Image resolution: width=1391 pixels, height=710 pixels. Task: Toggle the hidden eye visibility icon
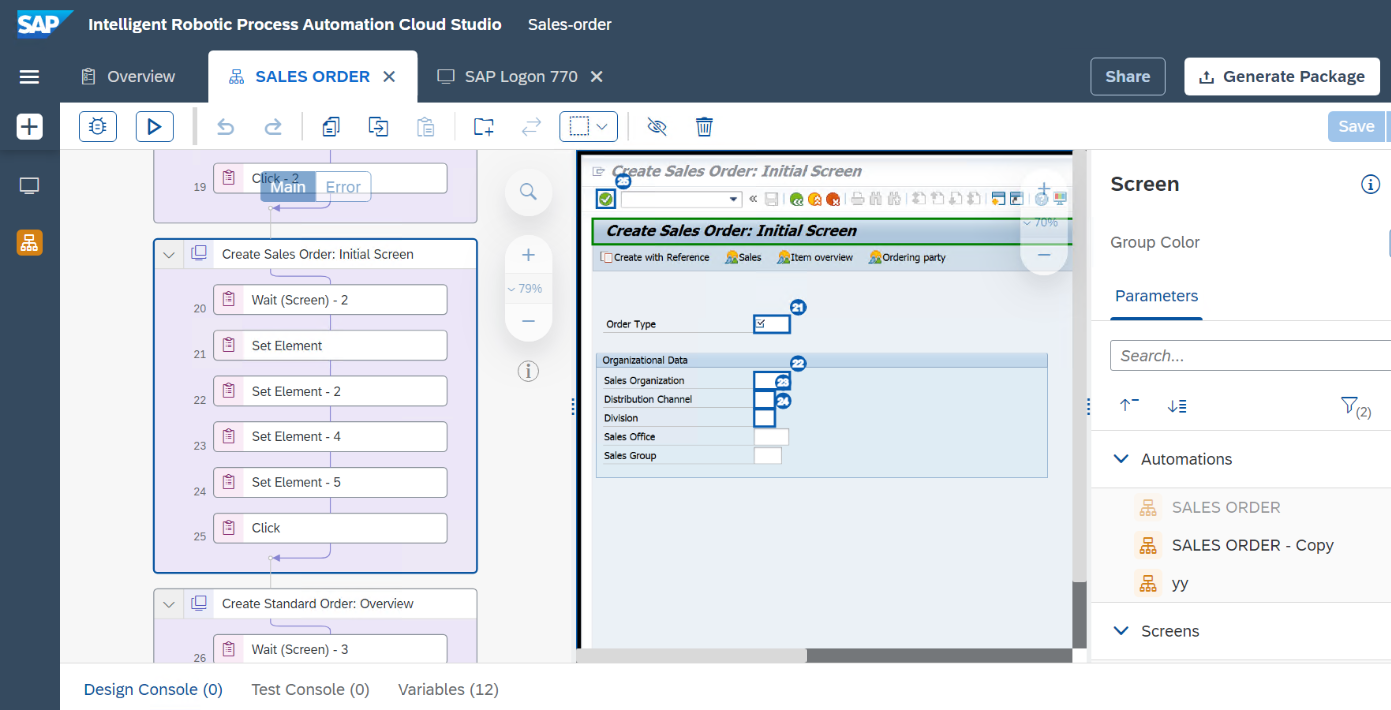656,126
